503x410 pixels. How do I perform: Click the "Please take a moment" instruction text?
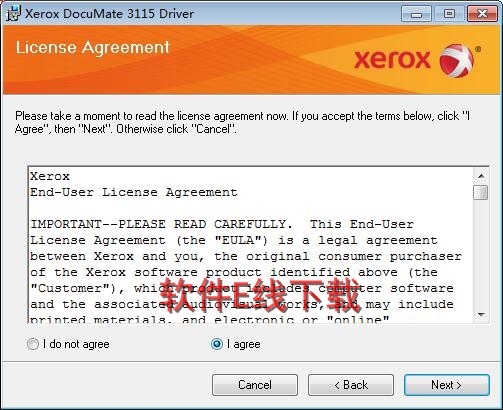pyautogui.click(x=243, y=122)
